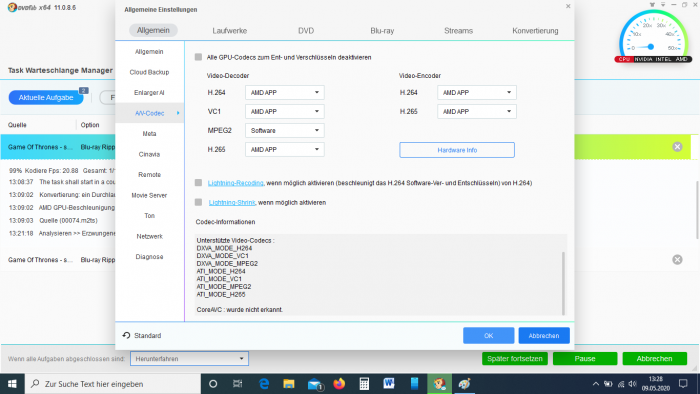Screen dimensions: 700x394
Task: Open MPEG2 video decoder dropdown
Action: tap(284, 130)
